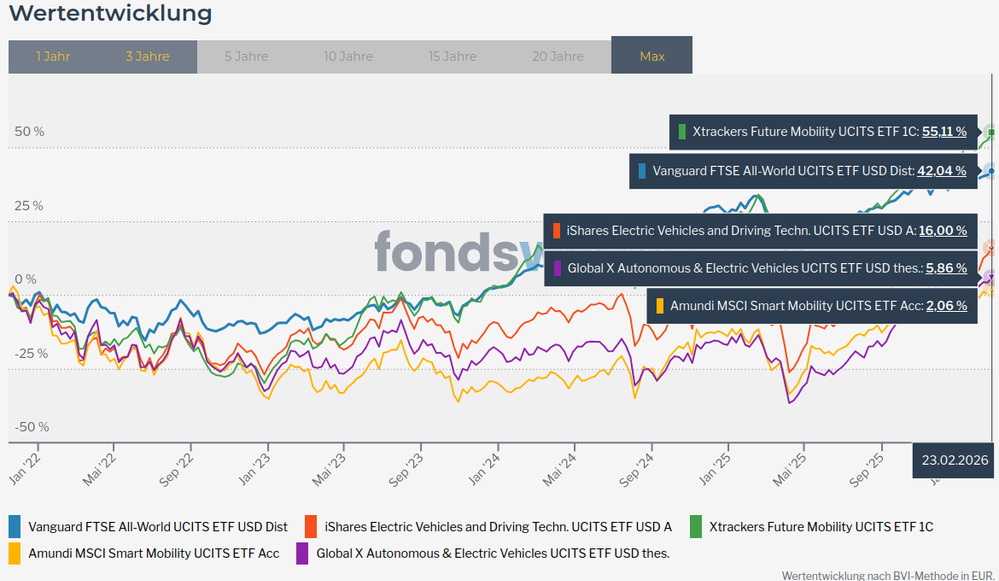Click the green Xtrackers legend color square
999x581 pixels.
[x=696, y=527]
